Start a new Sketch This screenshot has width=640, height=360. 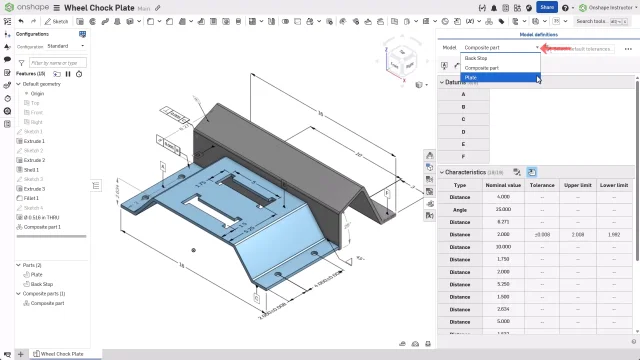[56, 21]
